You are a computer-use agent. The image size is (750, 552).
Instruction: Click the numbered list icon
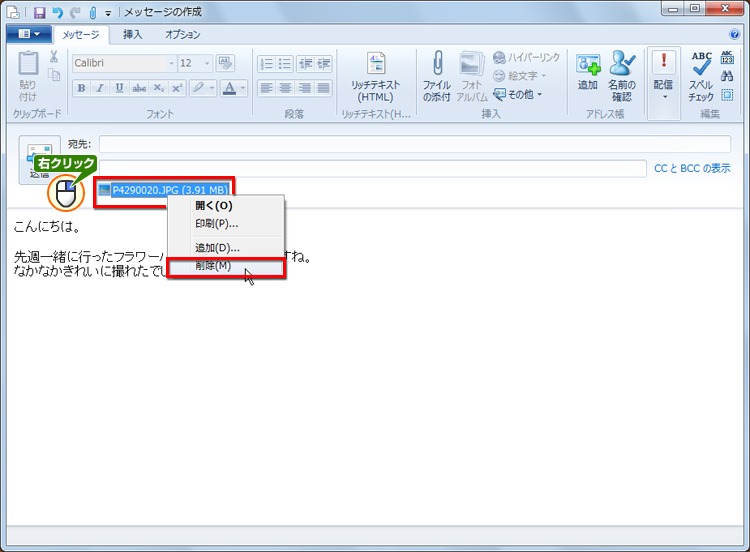point(266,64)
